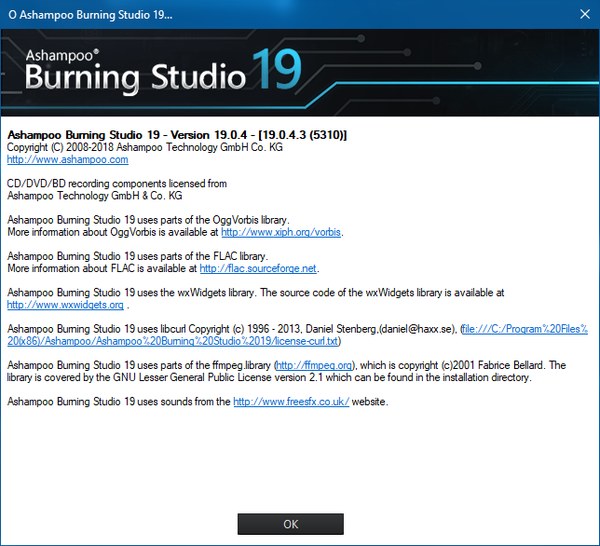Open the www.freesfx.co.uk link

pos(291,402)
